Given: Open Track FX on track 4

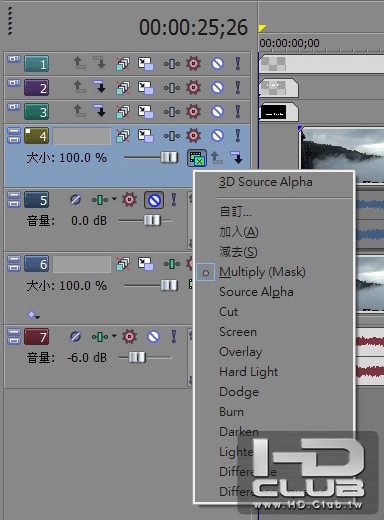Looking at the screenshot, I should [172, 136].
